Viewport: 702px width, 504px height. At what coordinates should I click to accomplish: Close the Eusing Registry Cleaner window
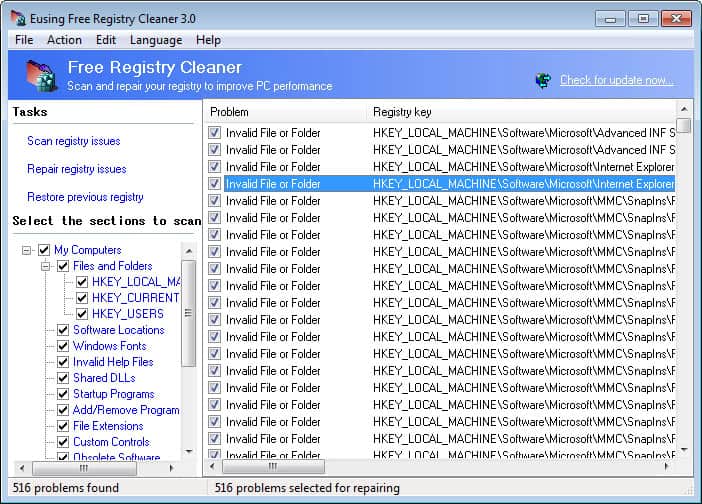[676, 19]
